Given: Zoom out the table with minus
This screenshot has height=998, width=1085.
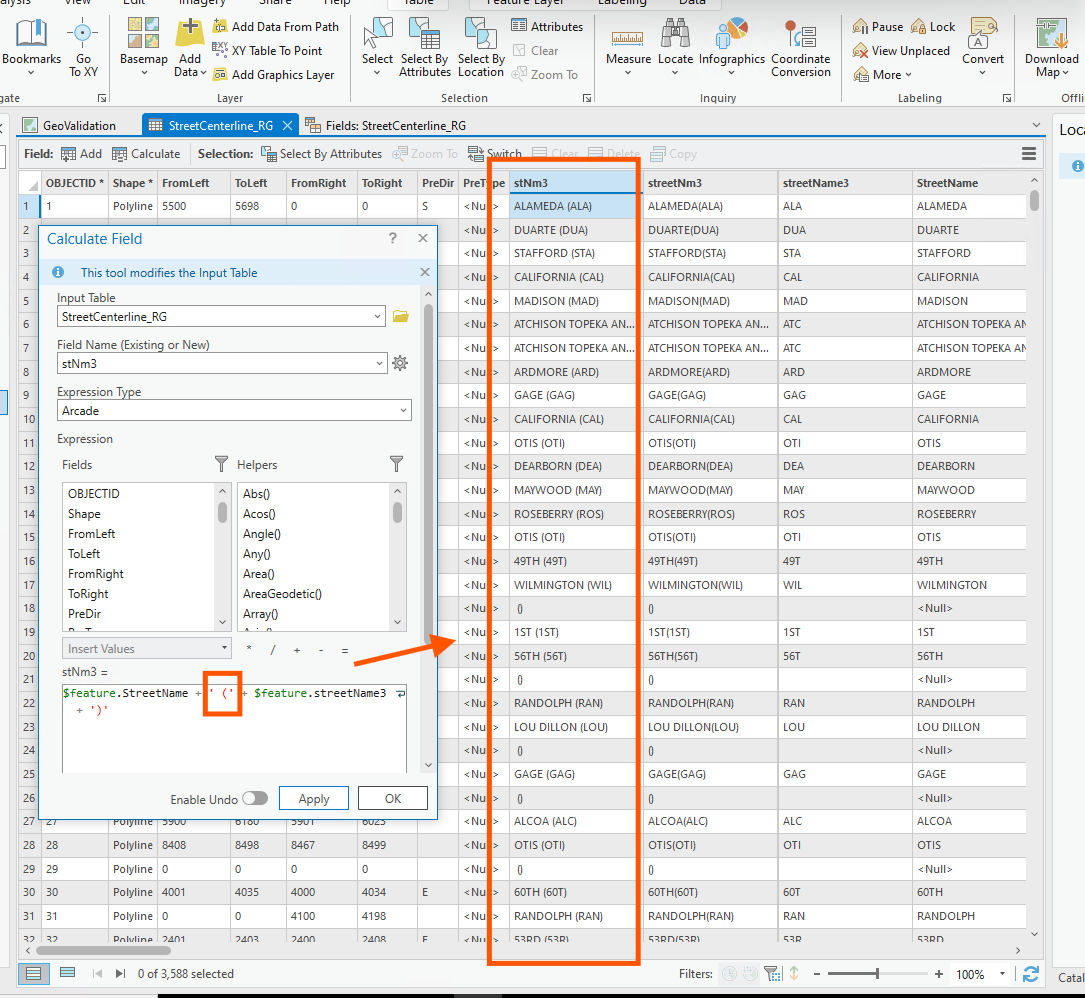Looking at the screenshot, I should [x=817, y=974].
